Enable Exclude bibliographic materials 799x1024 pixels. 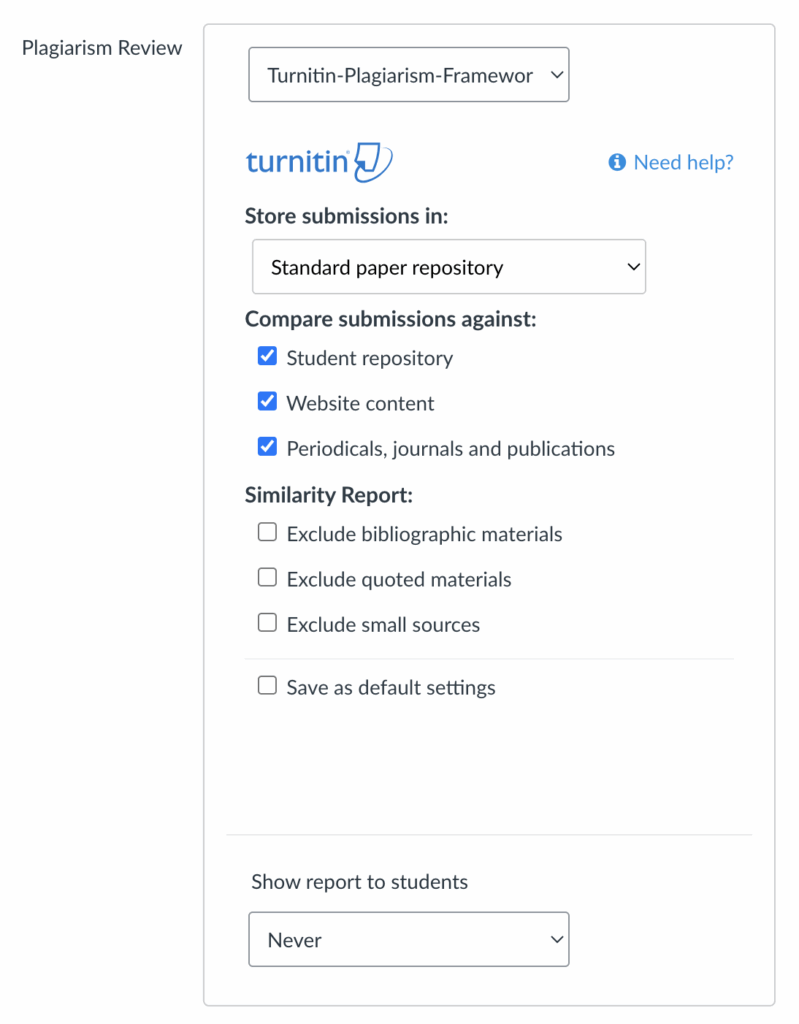267,532
